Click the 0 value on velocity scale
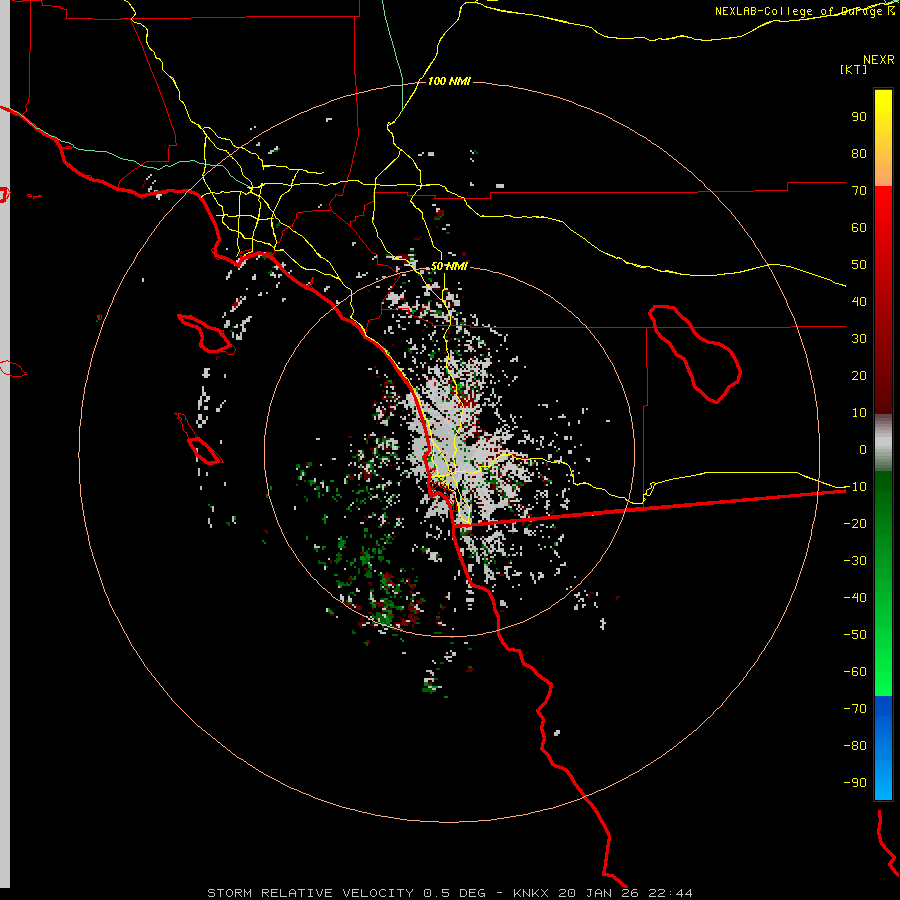 [863, 450]
